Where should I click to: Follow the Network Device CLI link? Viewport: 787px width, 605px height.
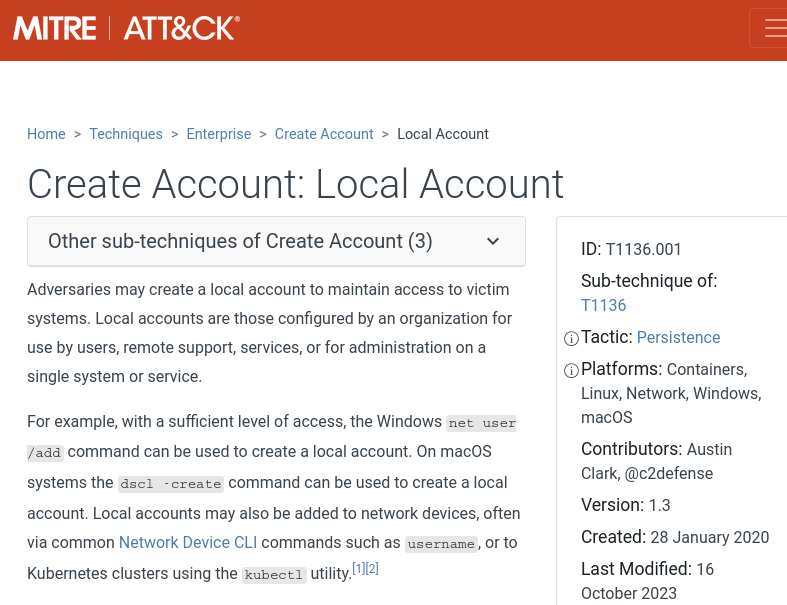188,543
